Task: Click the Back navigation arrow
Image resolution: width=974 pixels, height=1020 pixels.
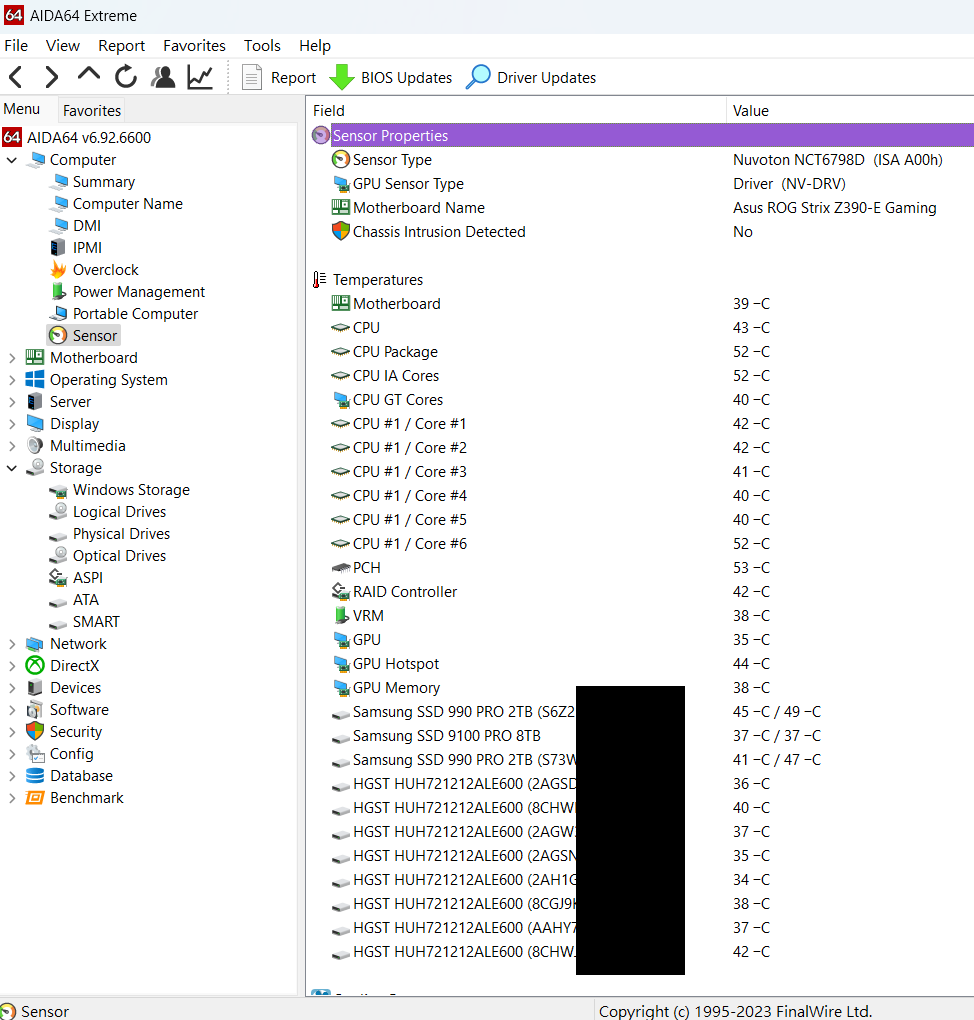Action: click(16, 77)
